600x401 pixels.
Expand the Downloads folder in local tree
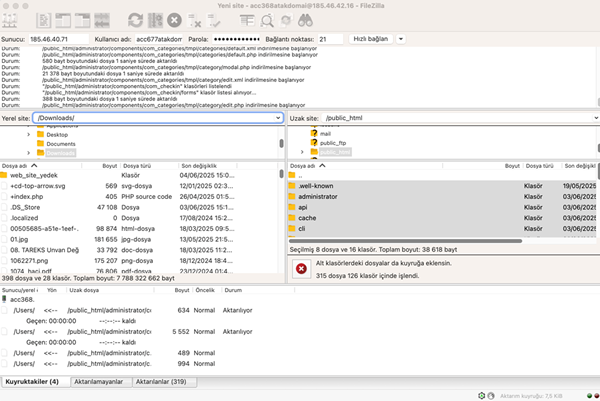[29, 153]
